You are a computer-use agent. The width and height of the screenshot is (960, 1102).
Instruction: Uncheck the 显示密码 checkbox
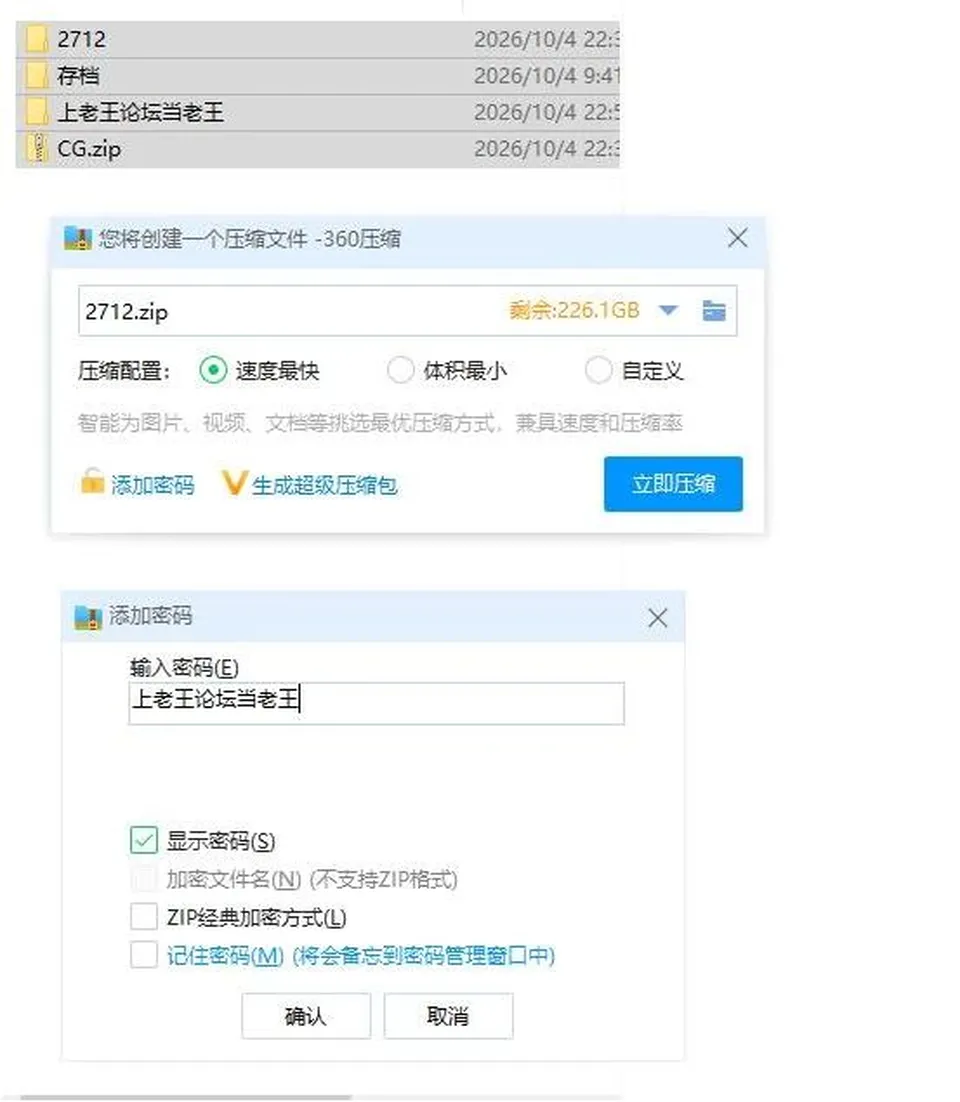pyautogui.click(x=144, y=840)
